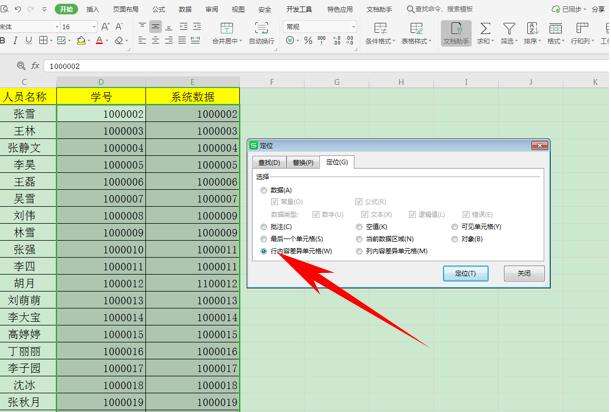
Task: Select the 对象(B) radio option
Action: coord(454,239)
